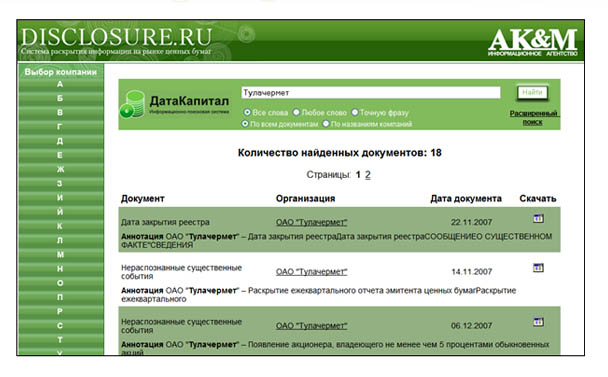Click the date 06.12.2007
Screen dimensions: 608x377
click(471, 325)
